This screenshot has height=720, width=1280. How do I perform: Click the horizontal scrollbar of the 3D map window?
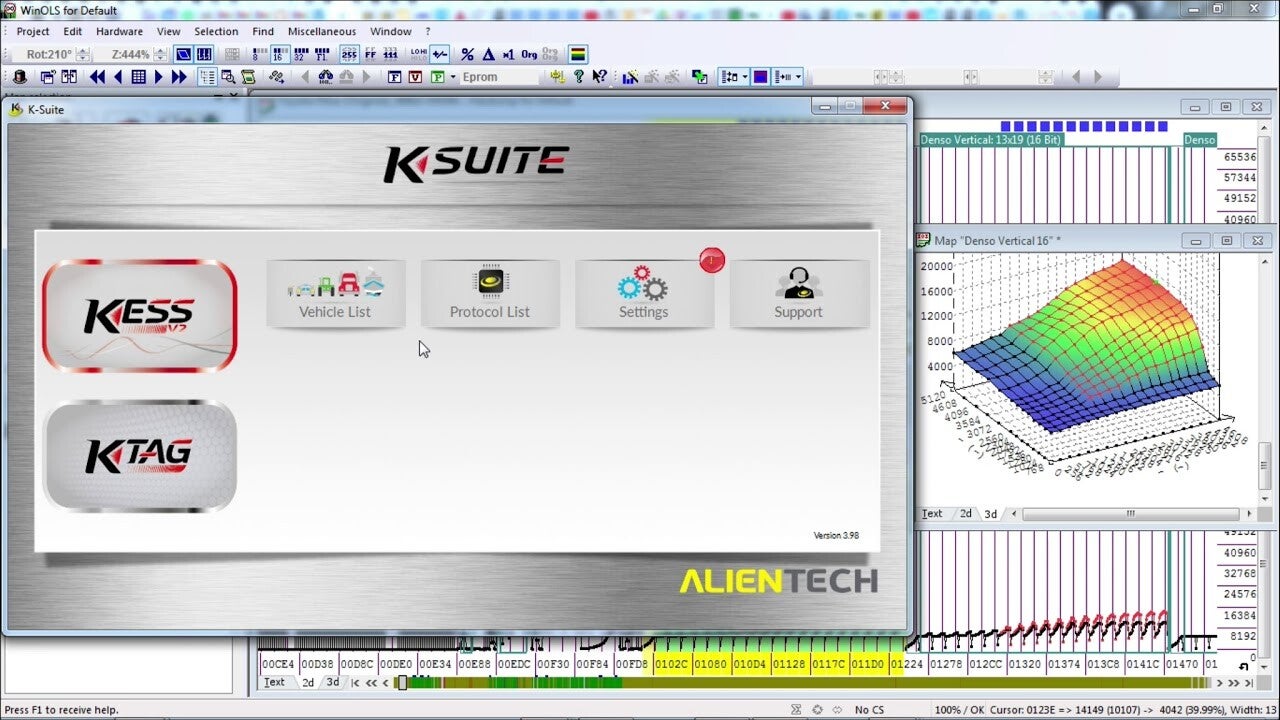coord(1130,514)
